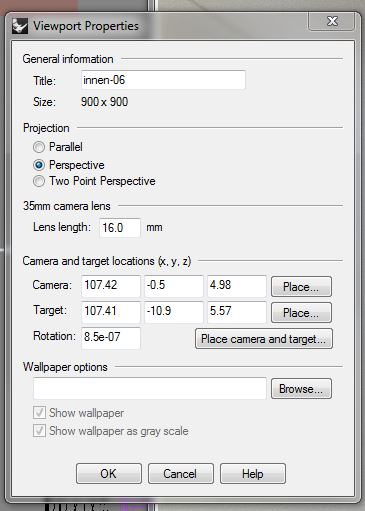Screen dimensions: 365x511
Task: Click the Target Y field showing -10.9
Action: [x=174, y=312]
